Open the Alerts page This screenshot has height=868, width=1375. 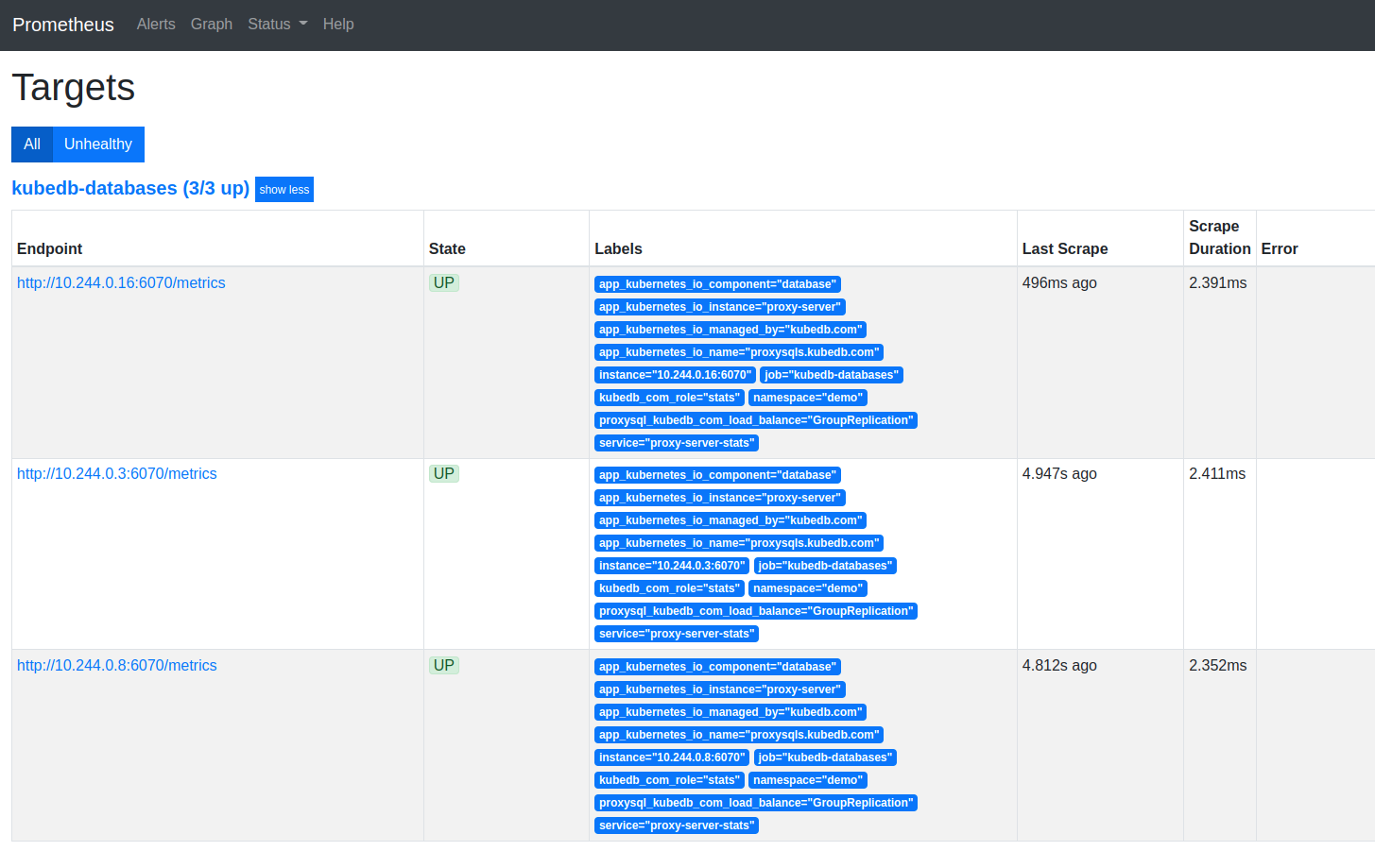click(156, 25)
